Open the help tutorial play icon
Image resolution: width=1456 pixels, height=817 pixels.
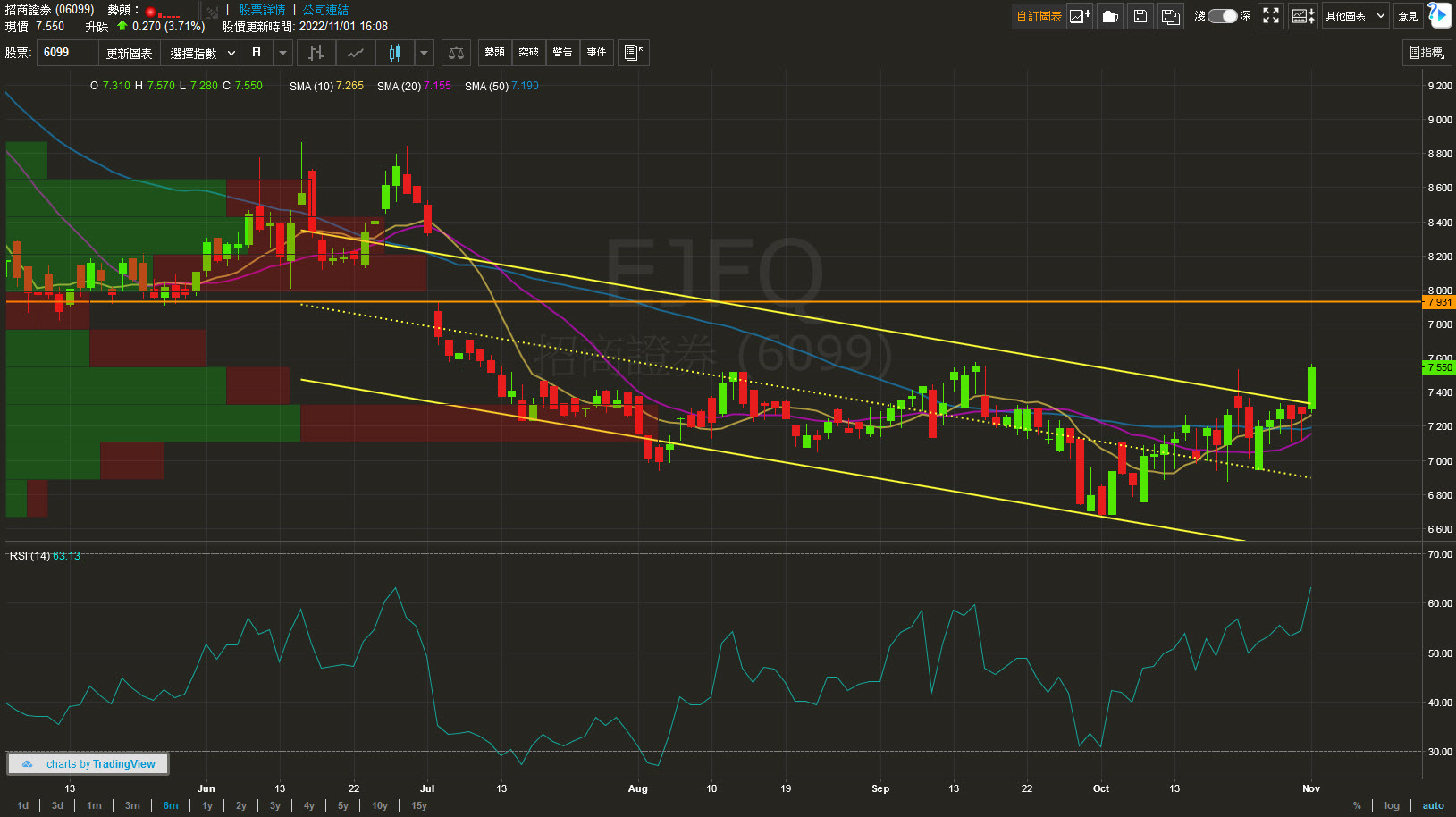[x=1440, y=15]
